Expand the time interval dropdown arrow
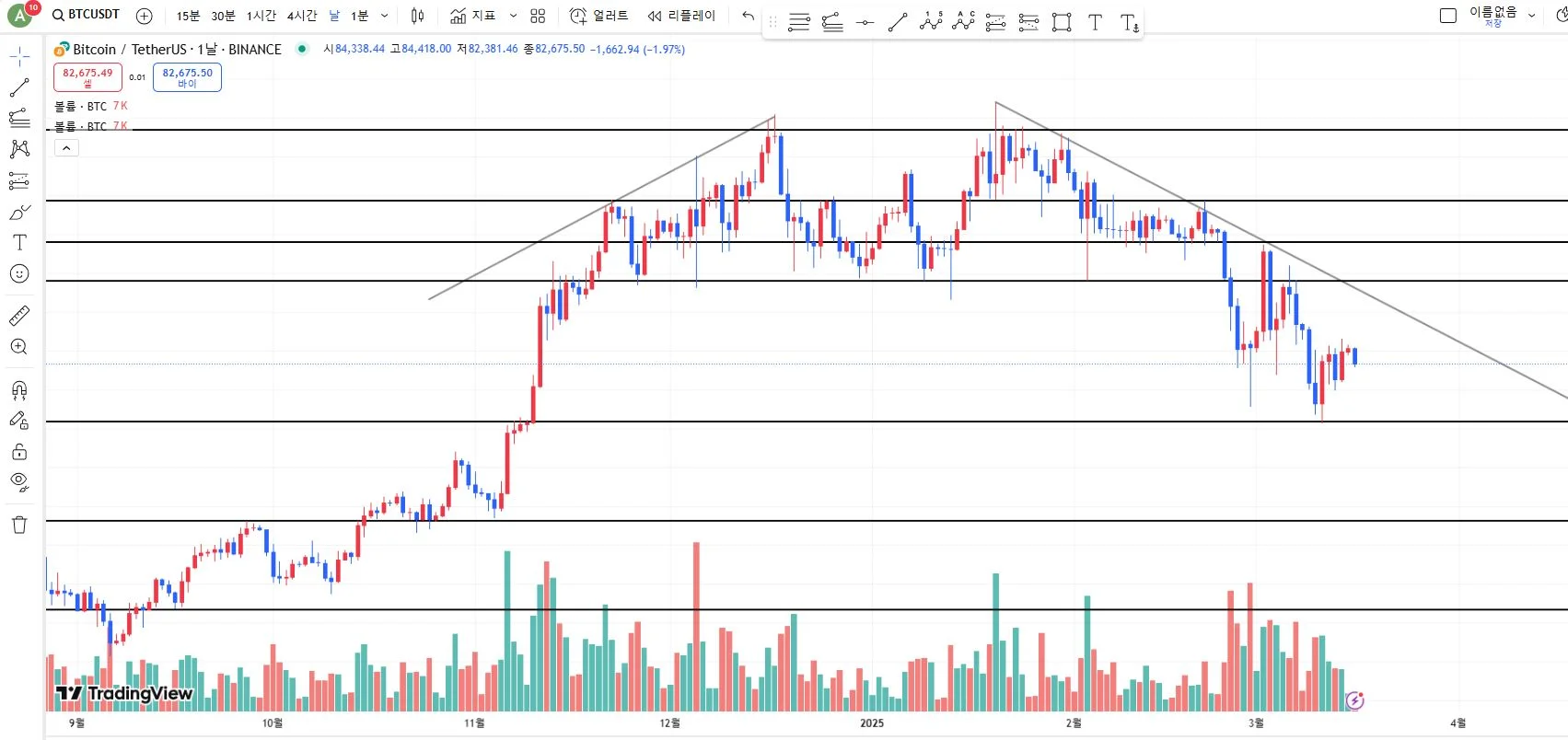Image resolution: width=1568 pixels, height=740 pixels. (385, 16)
